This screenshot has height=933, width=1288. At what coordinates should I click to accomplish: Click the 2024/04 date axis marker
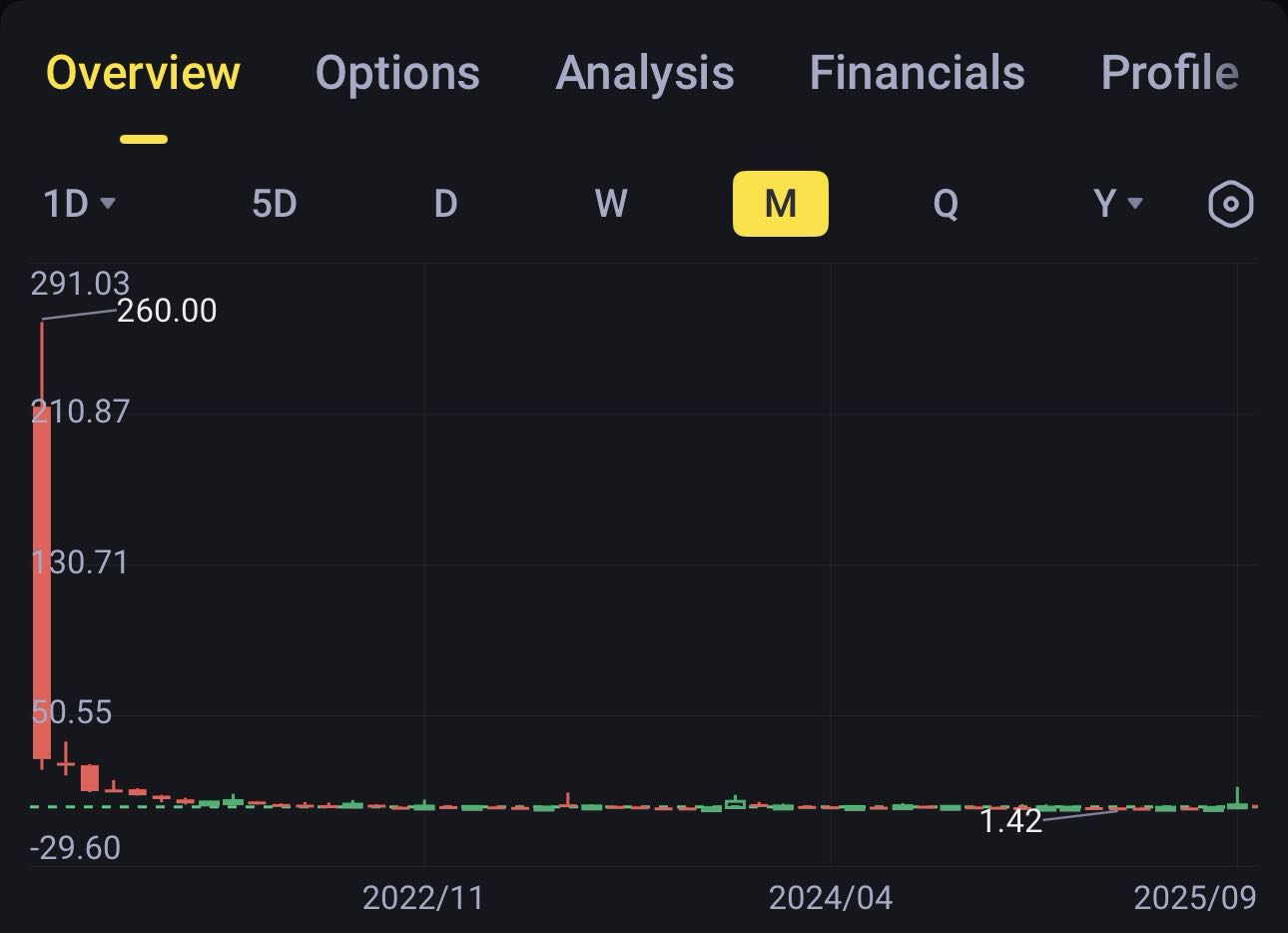830,897
